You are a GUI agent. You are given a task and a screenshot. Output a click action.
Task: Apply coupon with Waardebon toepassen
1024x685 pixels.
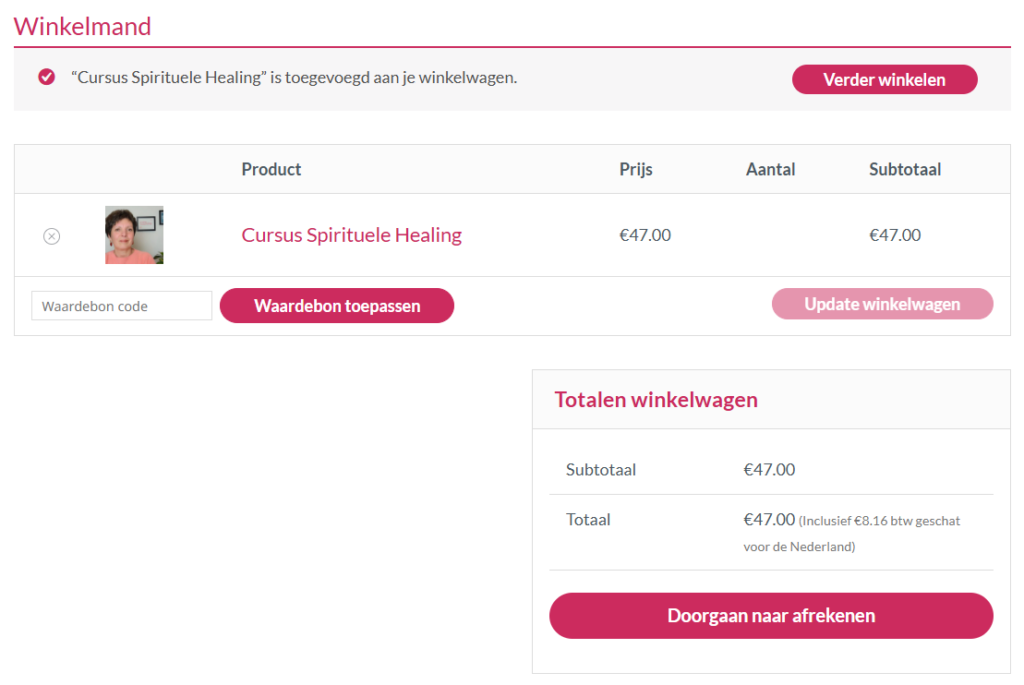337,306
